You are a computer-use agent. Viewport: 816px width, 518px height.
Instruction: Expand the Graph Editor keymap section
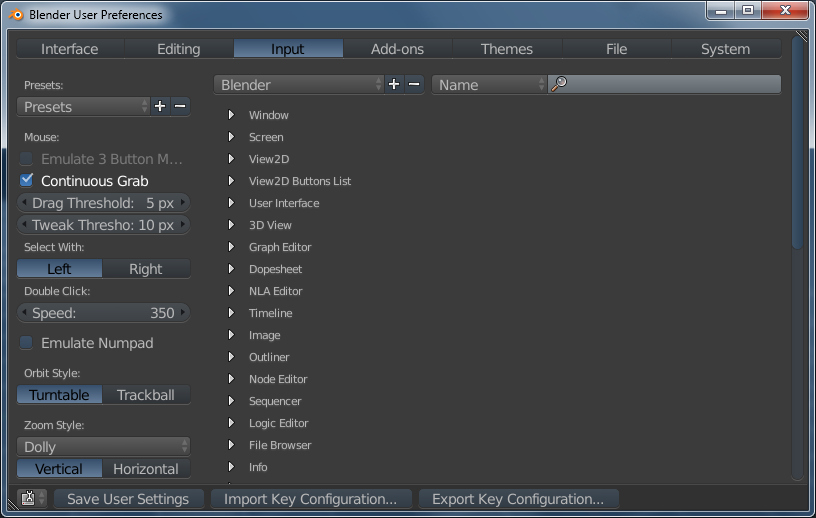pyautogui.click(x=231, y=246)
